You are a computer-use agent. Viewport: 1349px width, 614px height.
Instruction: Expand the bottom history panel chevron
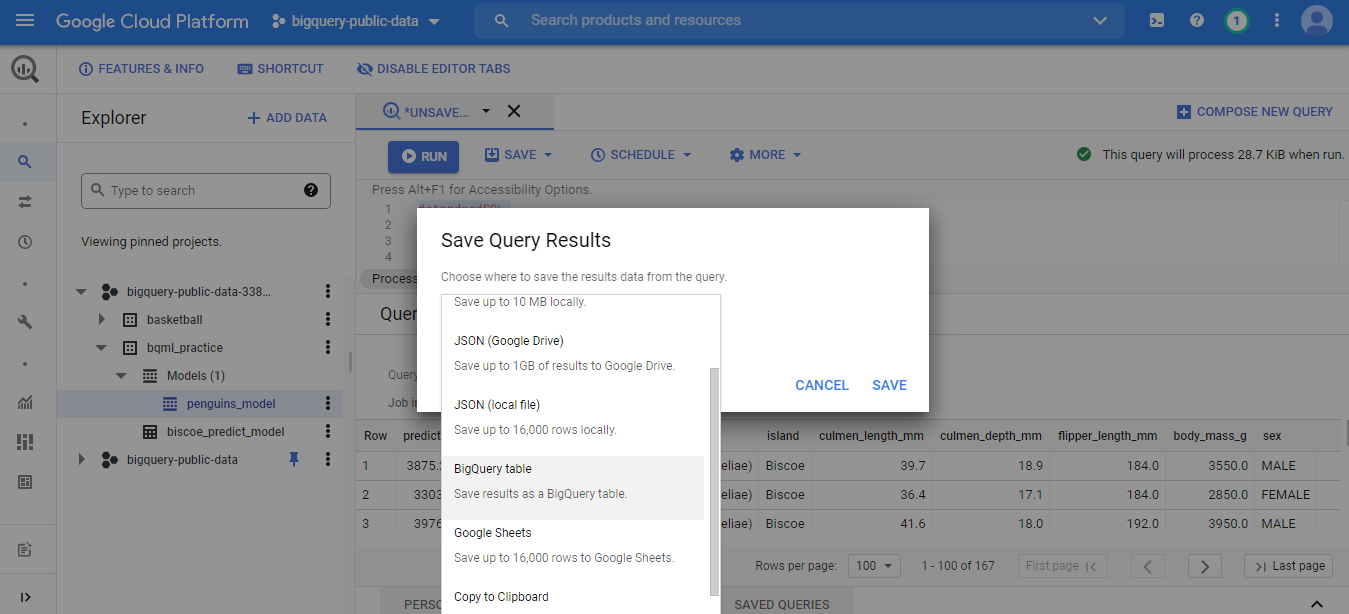(1317, 603)
